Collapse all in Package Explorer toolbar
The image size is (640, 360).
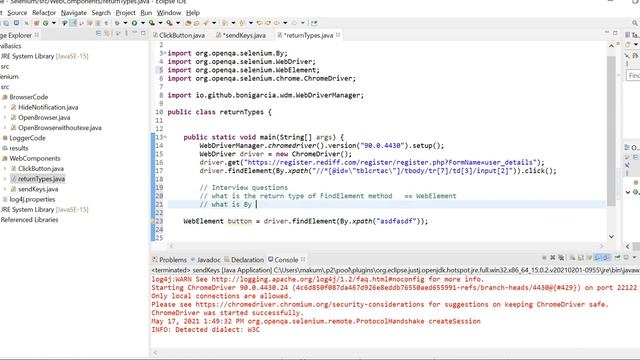[98, 34]
